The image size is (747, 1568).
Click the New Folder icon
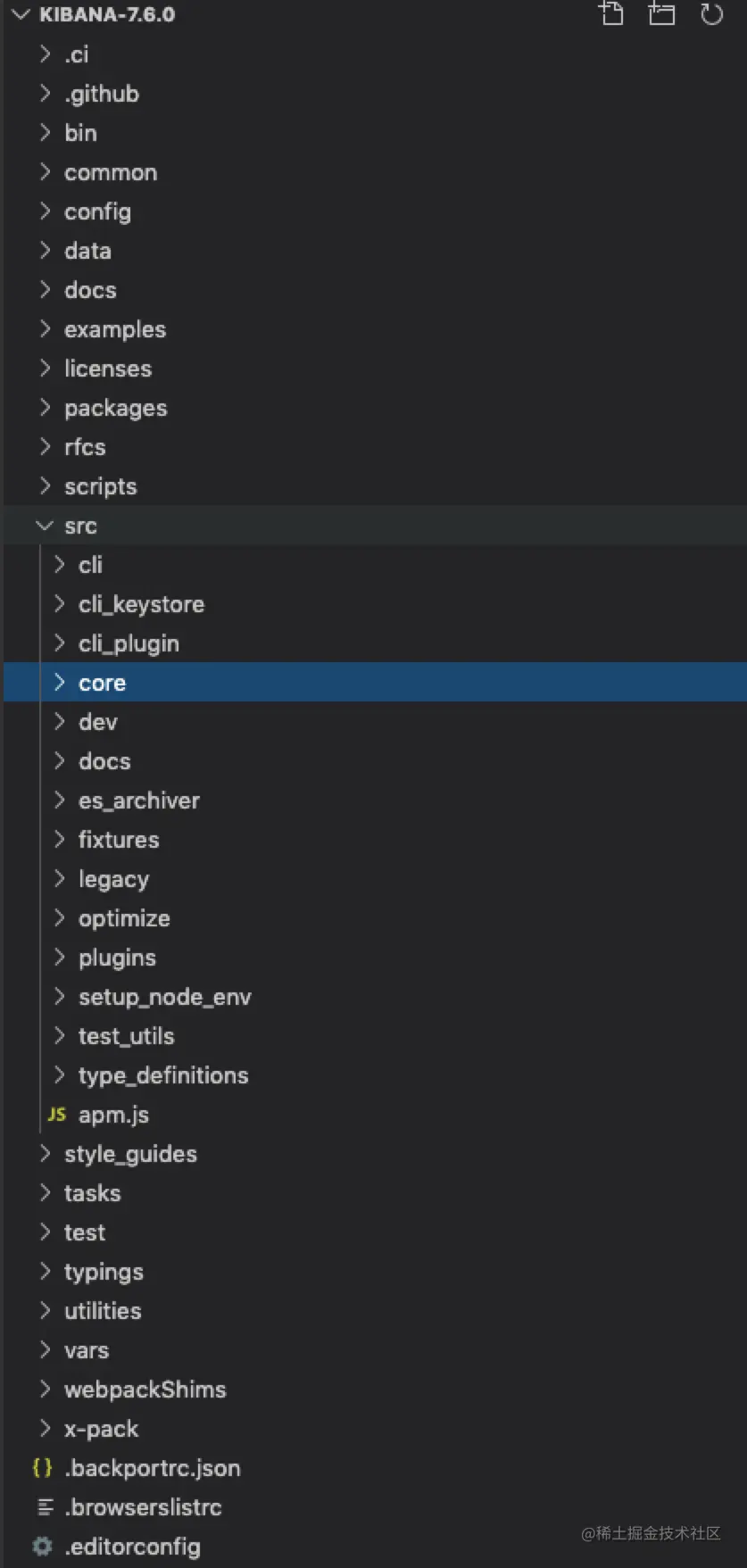point(661,13)
